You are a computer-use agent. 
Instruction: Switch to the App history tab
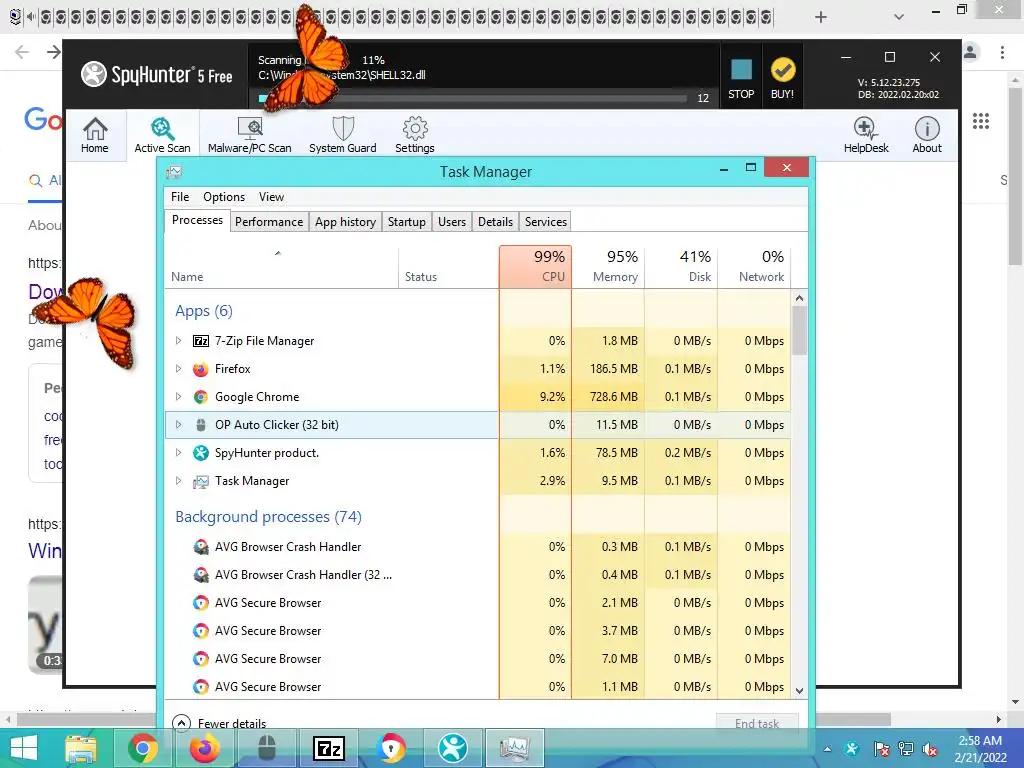pos(345,222)
